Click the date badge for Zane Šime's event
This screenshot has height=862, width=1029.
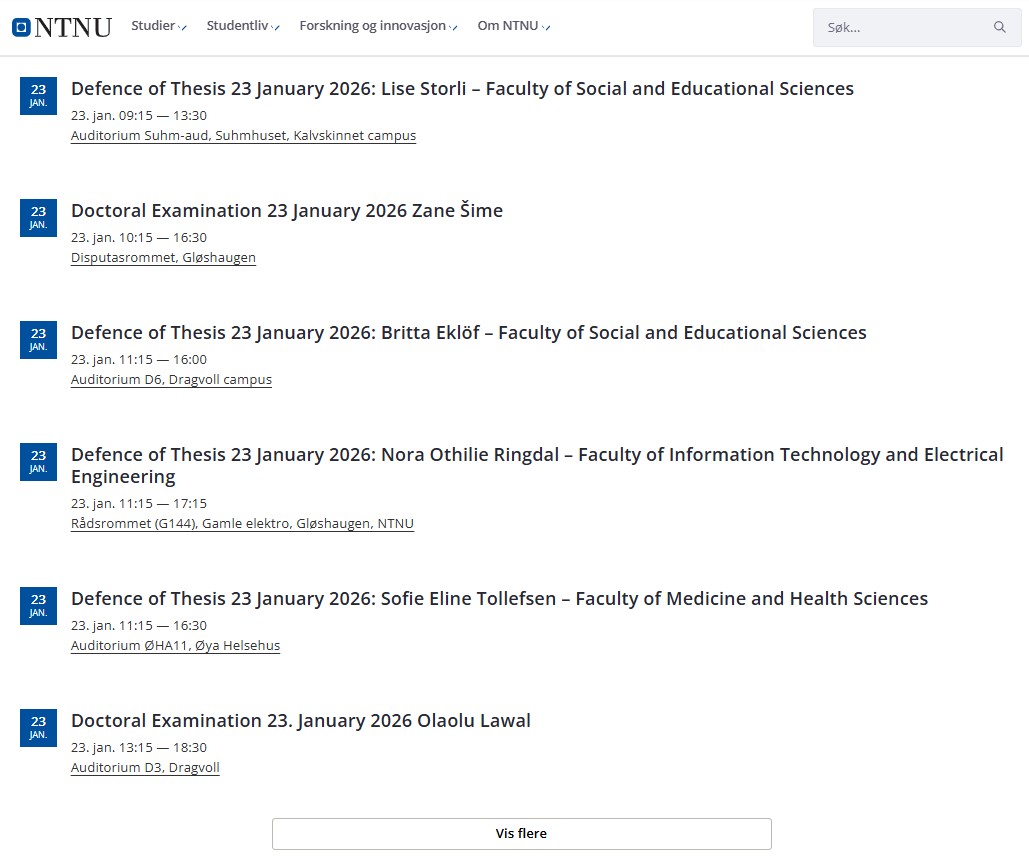tap(38, 218)
